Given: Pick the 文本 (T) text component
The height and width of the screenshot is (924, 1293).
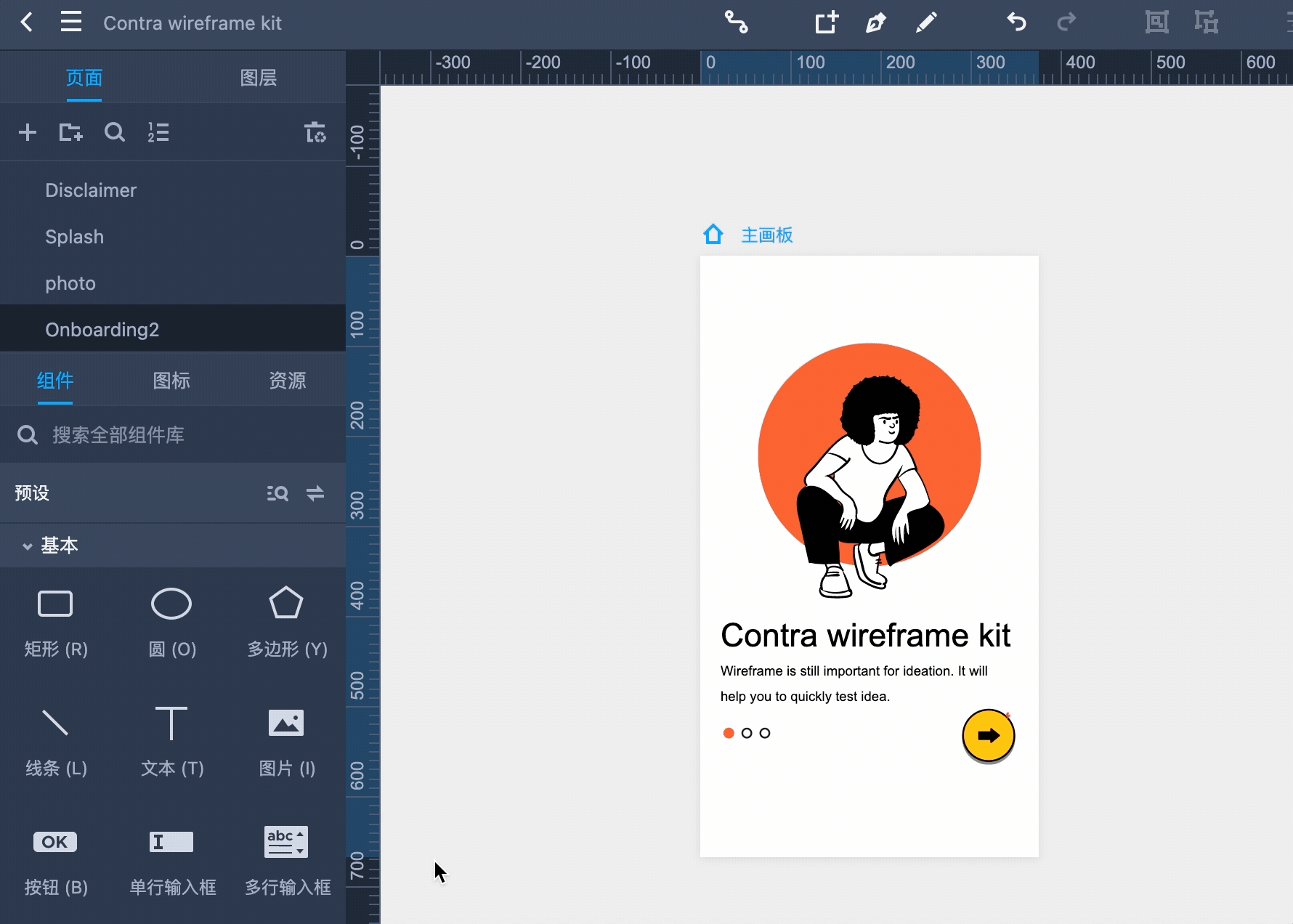Looking at the screenshot, I should pyautogui.click(x=172, y=742).
